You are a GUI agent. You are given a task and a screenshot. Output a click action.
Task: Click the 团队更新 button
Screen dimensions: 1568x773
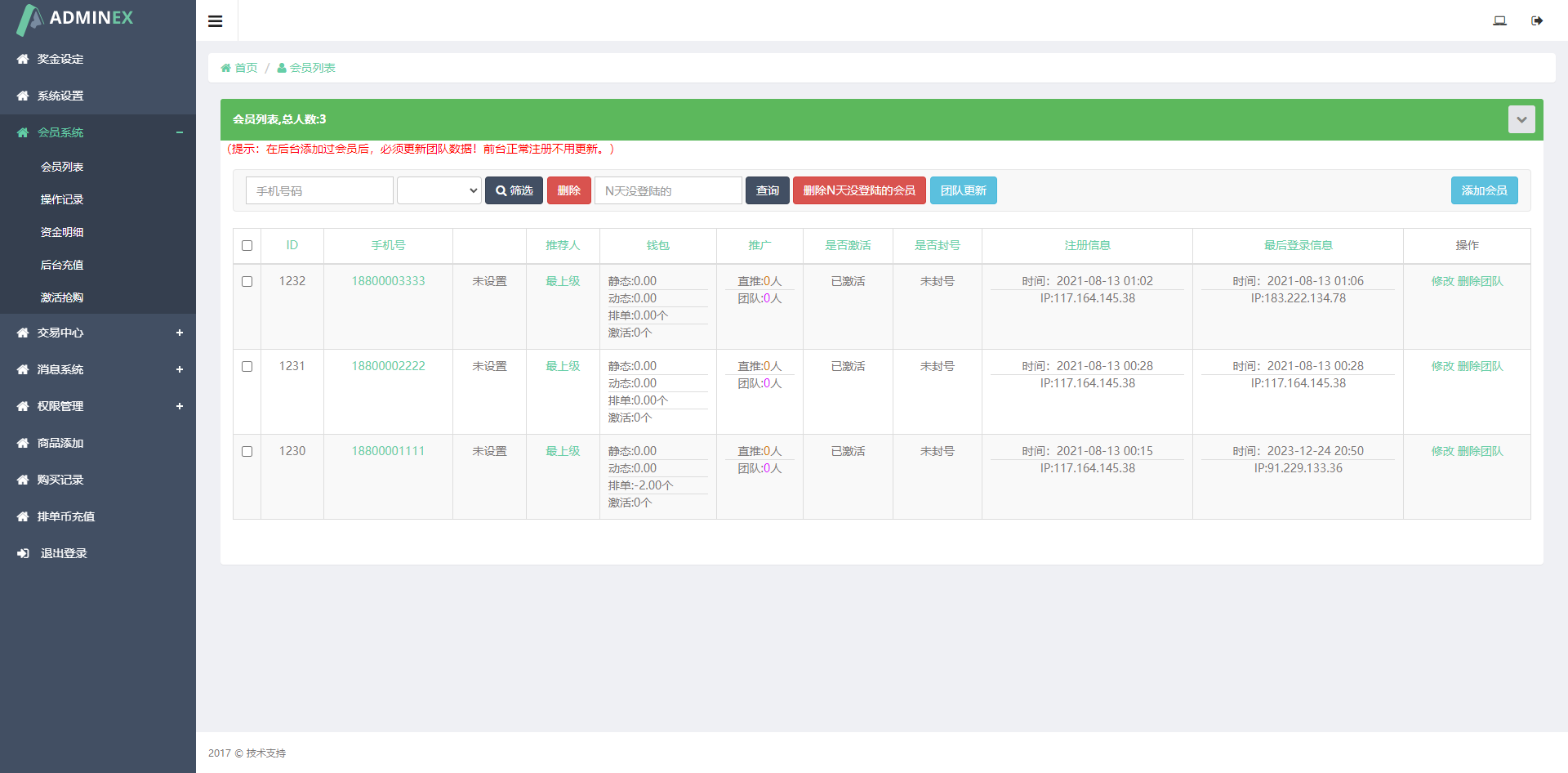(963, 190)
